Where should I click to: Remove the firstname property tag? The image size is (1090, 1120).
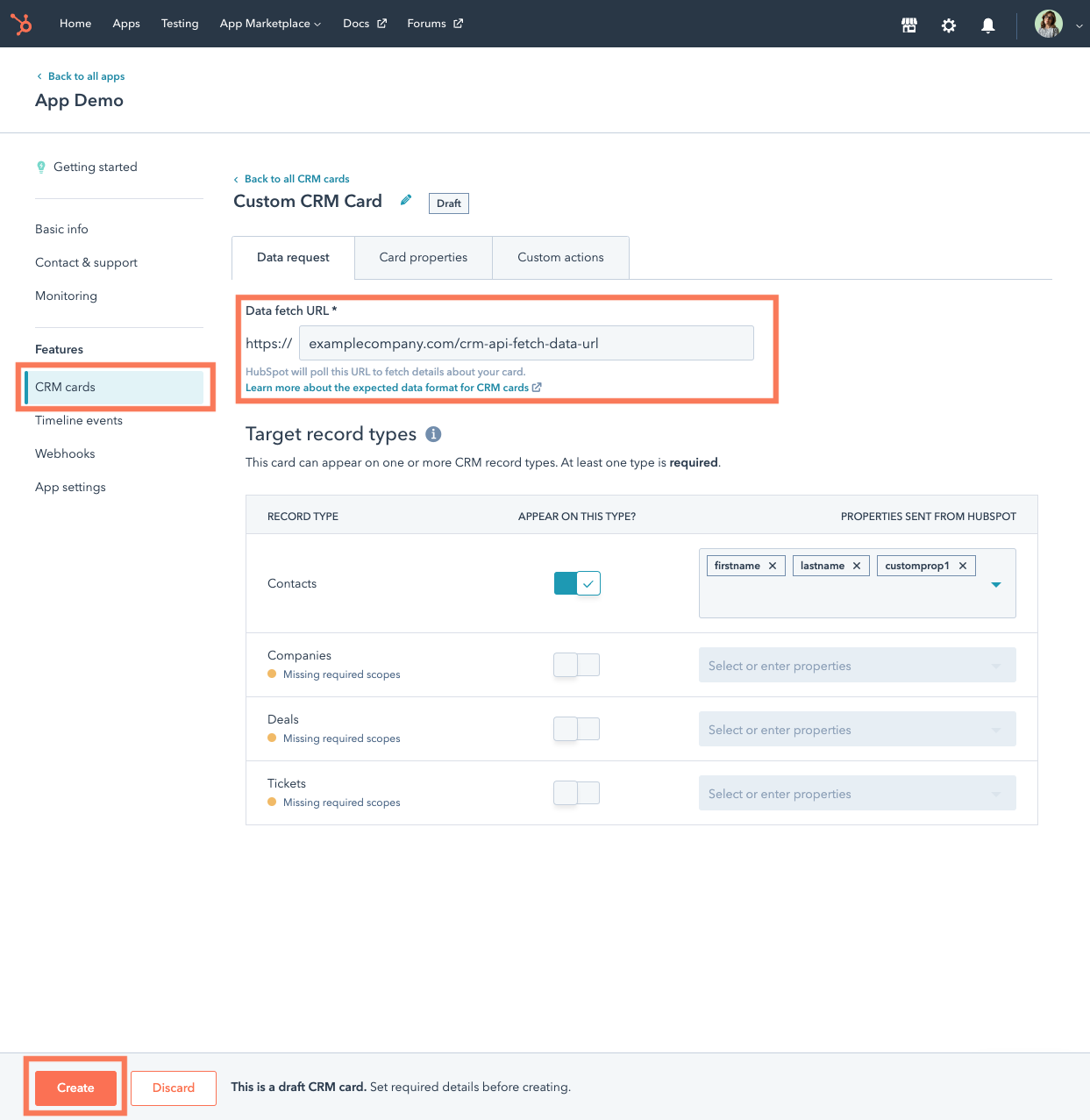(773, 566)
